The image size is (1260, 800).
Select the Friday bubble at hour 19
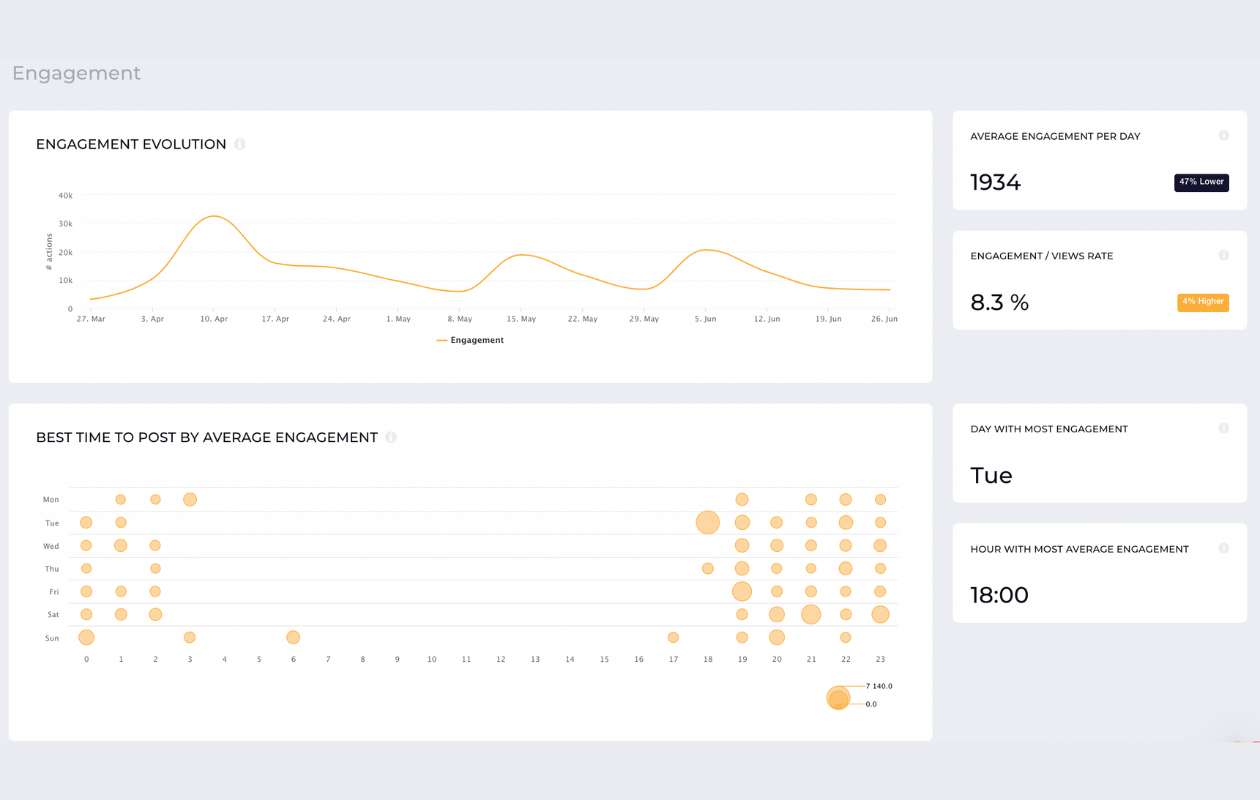742,592
